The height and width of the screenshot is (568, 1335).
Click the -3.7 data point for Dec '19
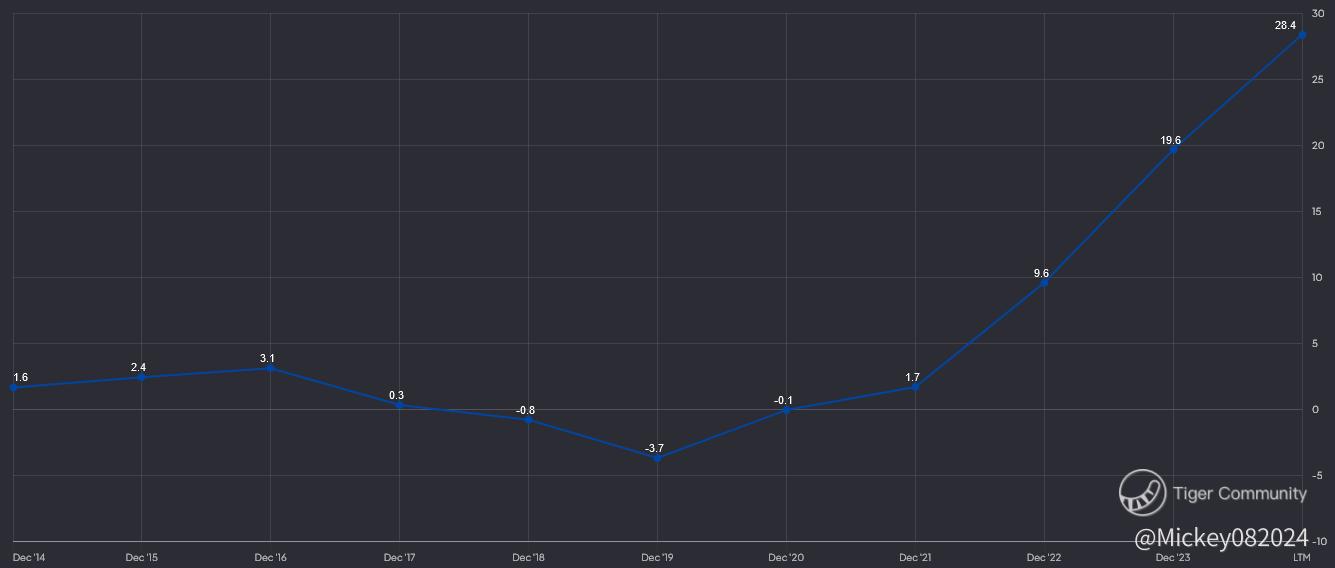[657, 458]
